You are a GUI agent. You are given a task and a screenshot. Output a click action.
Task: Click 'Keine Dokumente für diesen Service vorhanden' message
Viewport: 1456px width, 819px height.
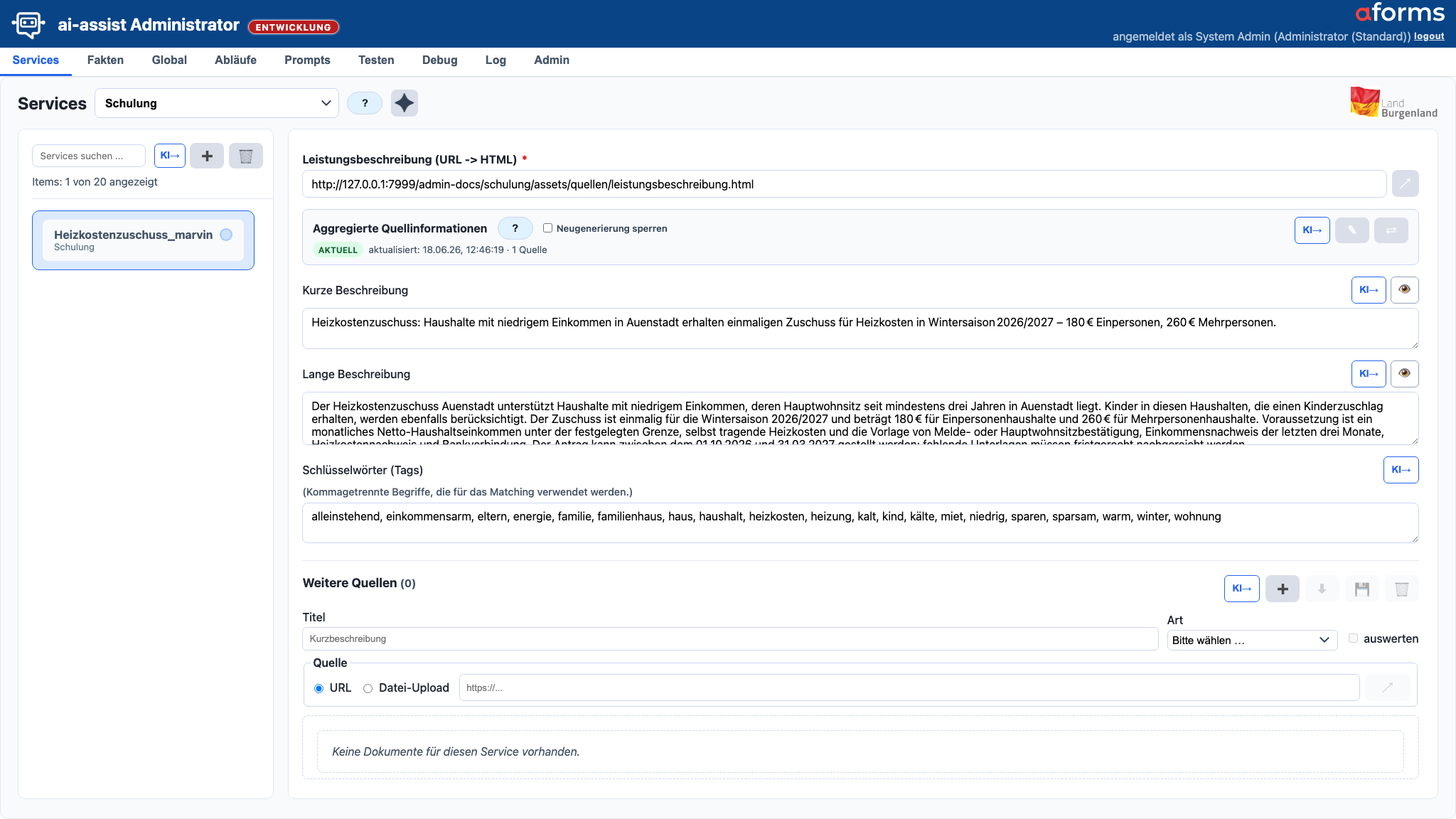[456, 751]
